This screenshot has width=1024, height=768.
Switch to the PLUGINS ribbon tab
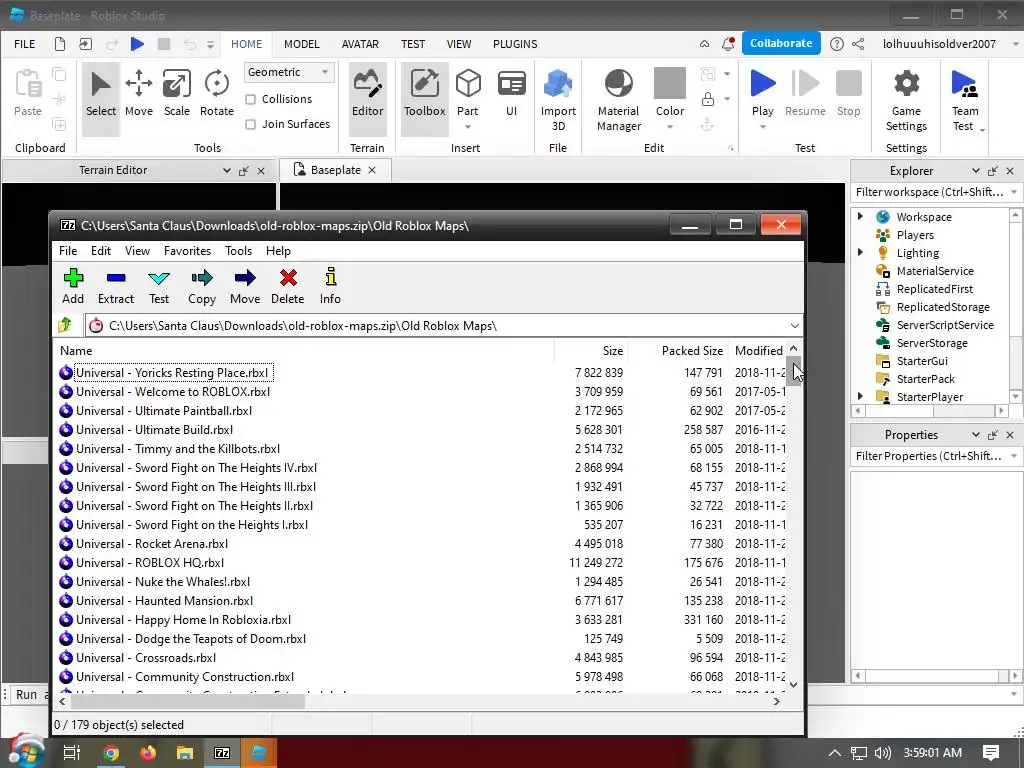tap(515, 44)
